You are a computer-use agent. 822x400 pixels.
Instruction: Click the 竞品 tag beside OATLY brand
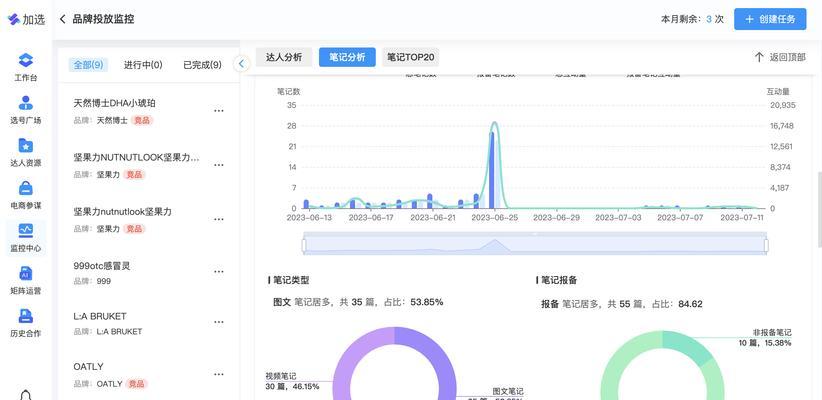137,384
